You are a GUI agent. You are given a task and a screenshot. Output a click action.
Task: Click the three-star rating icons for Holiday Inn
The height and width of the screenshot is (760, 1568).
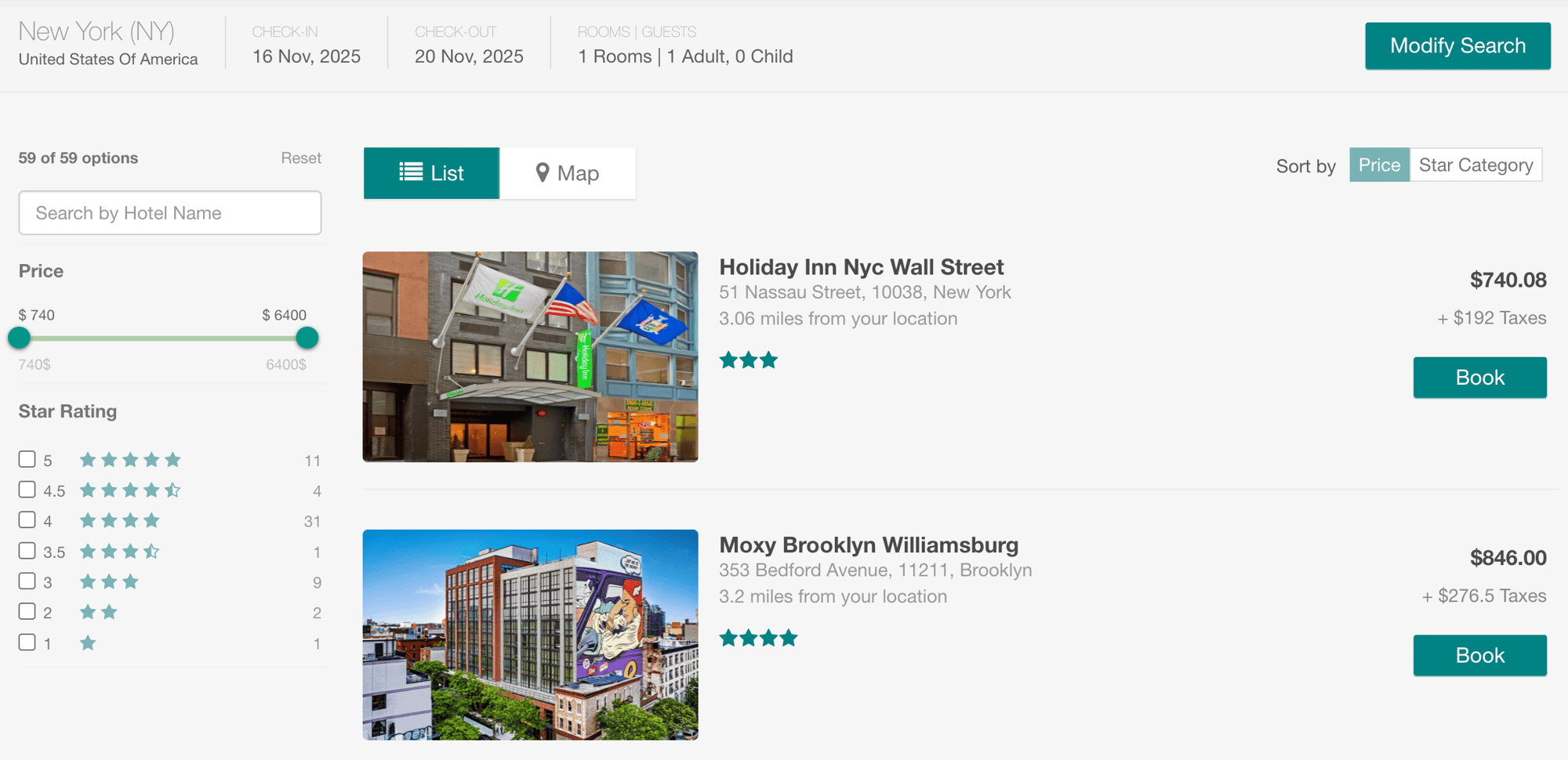[x=748, y=360]
